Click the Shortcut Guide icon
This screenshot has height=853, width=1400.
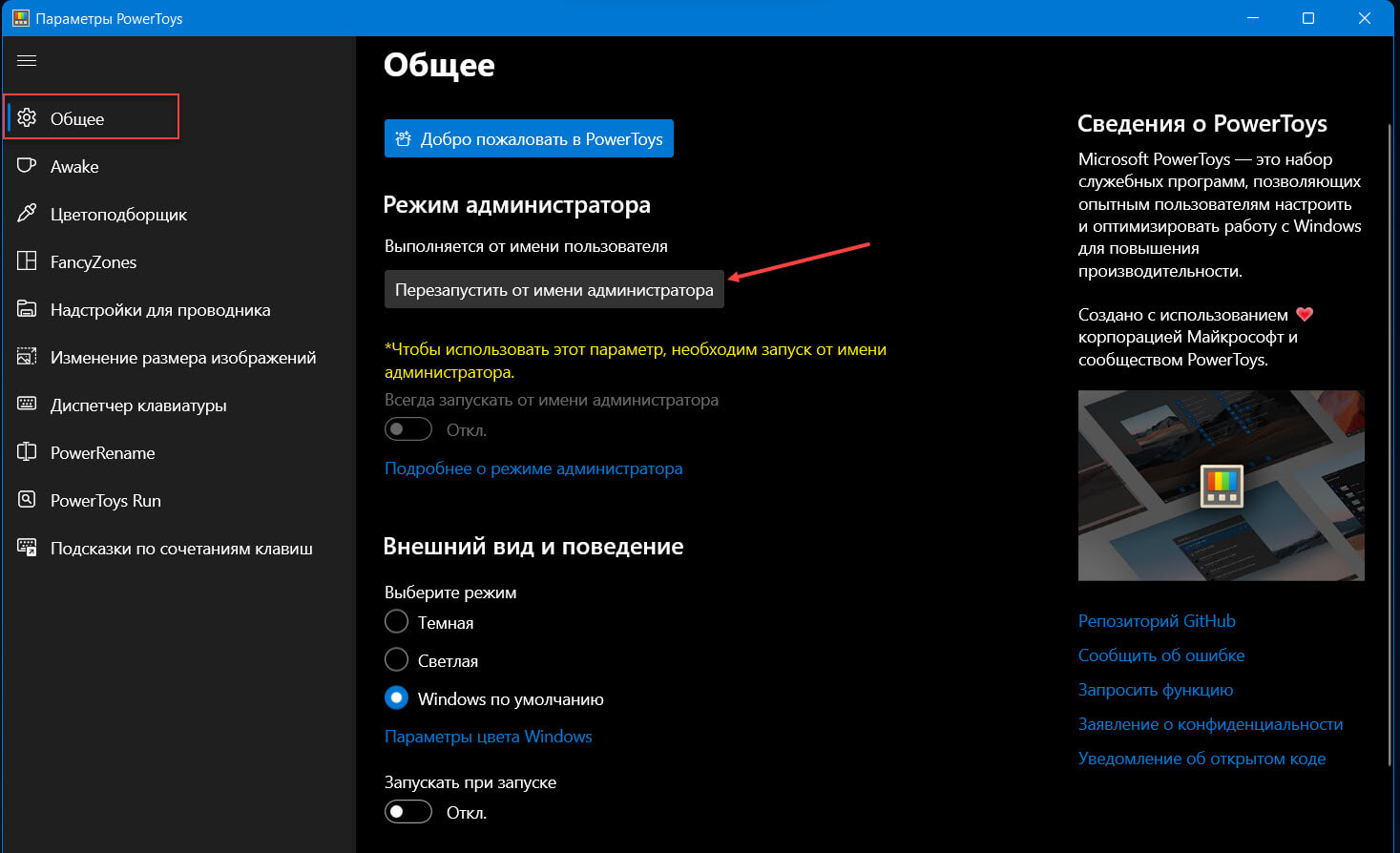pos(27,548)
